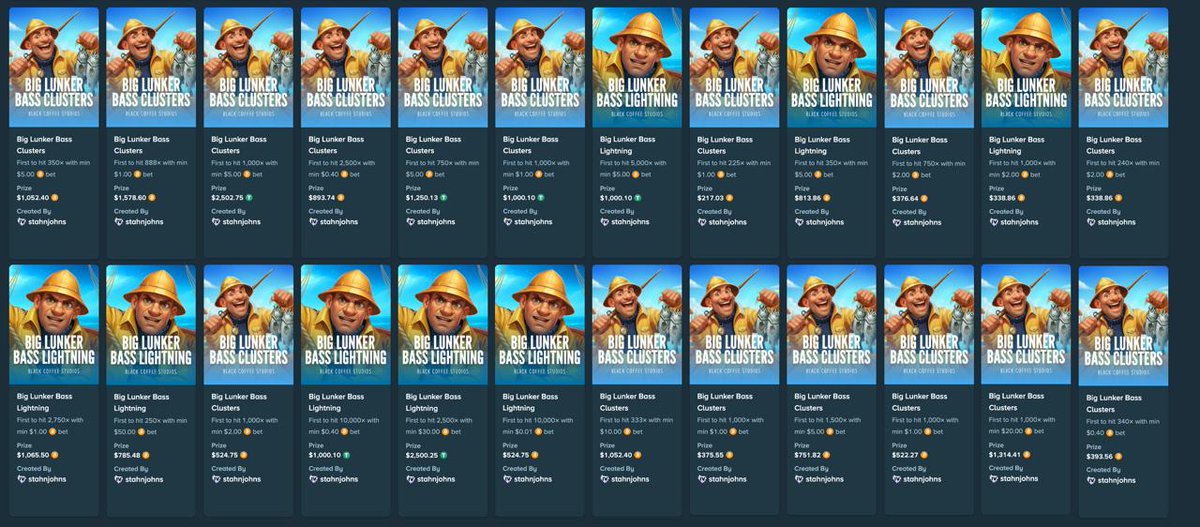Select the "$217.03" prize amount

tap(710, 197)
